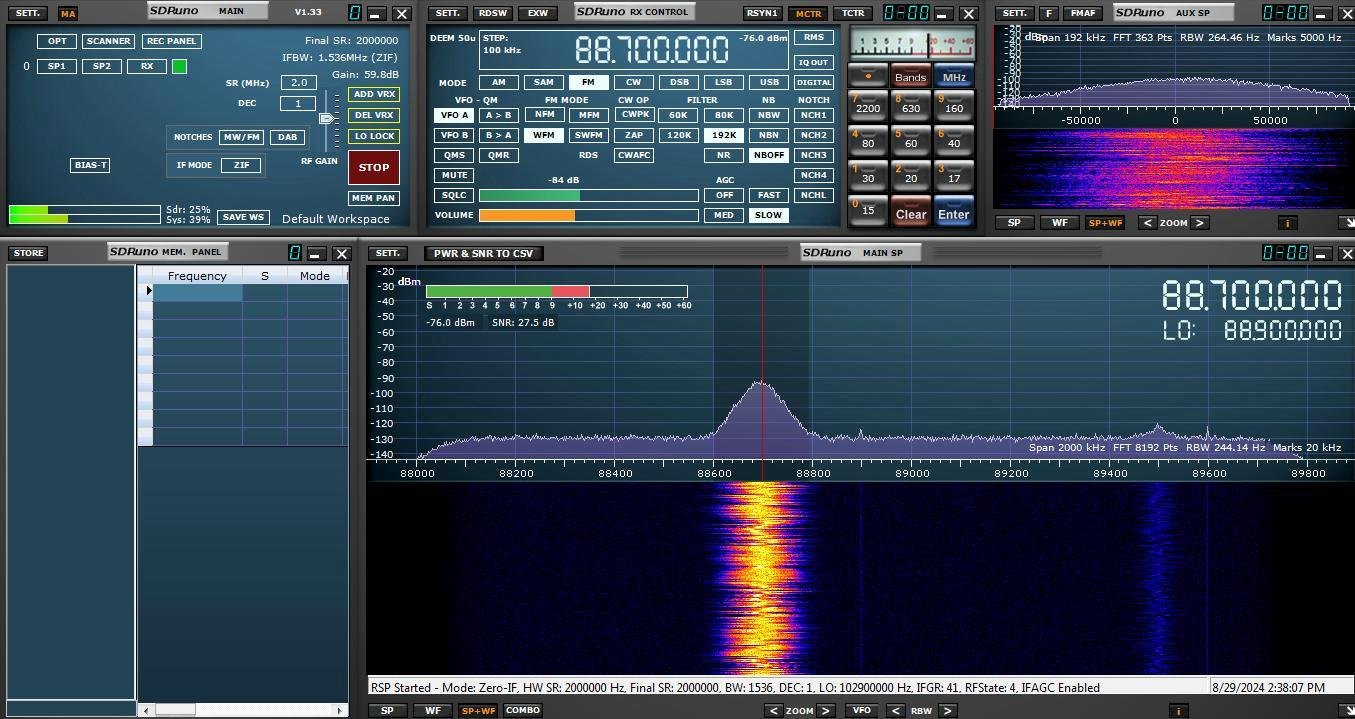Click the S-meter gauge display

pyautogui.click(x=911, y=43)
